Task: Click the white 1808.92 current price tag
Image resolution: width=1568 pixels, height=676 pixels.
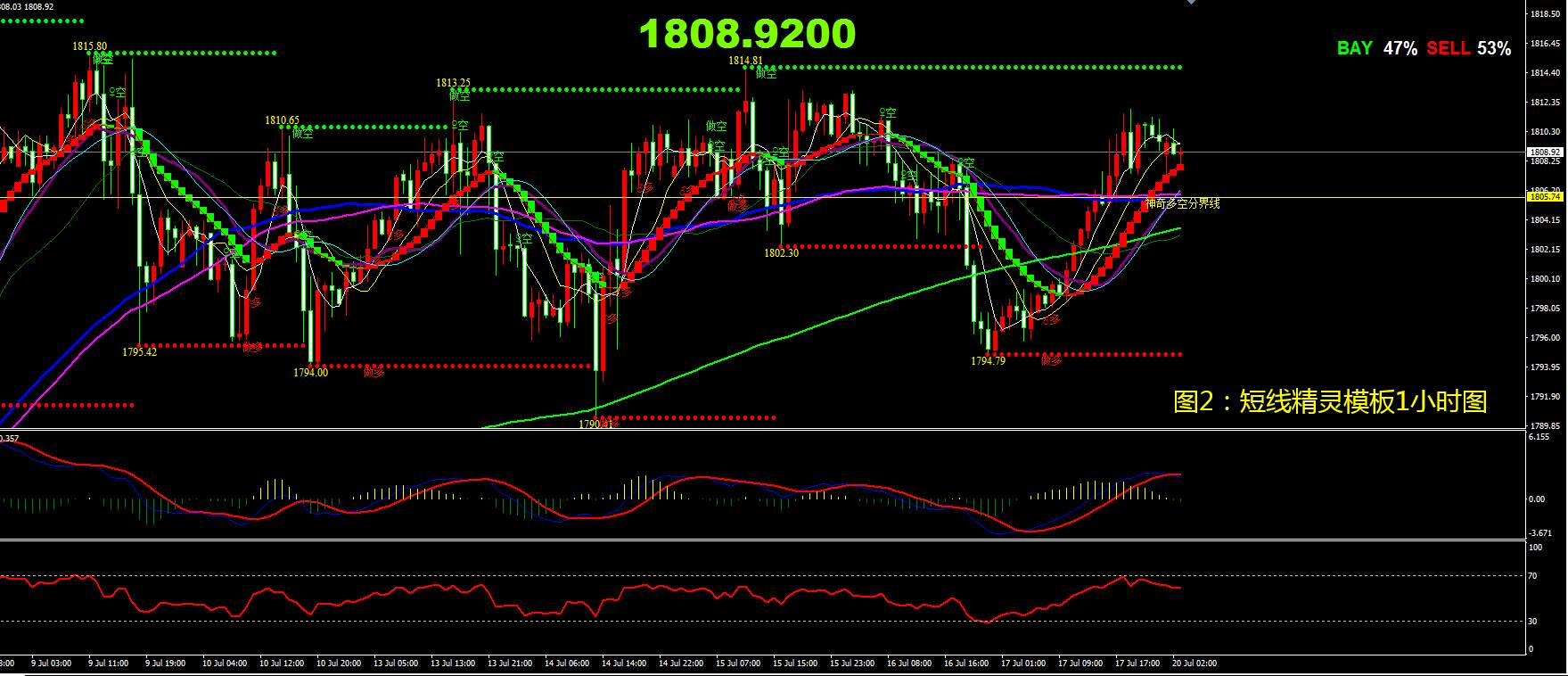Action: [1545, 152]
